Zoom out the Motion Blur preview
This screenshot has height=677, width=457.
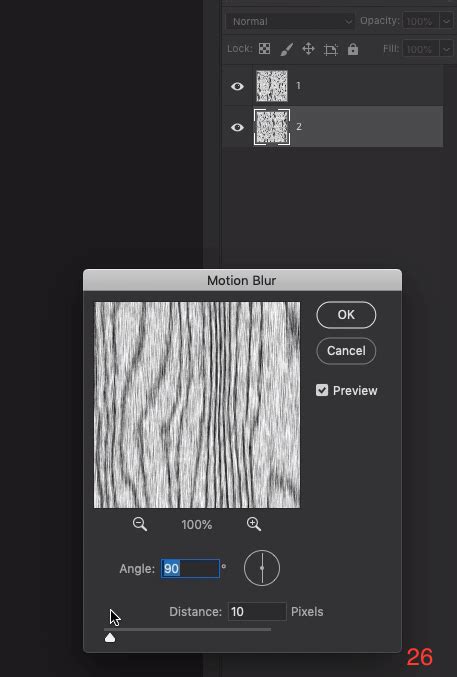click(x=140, y=524)
